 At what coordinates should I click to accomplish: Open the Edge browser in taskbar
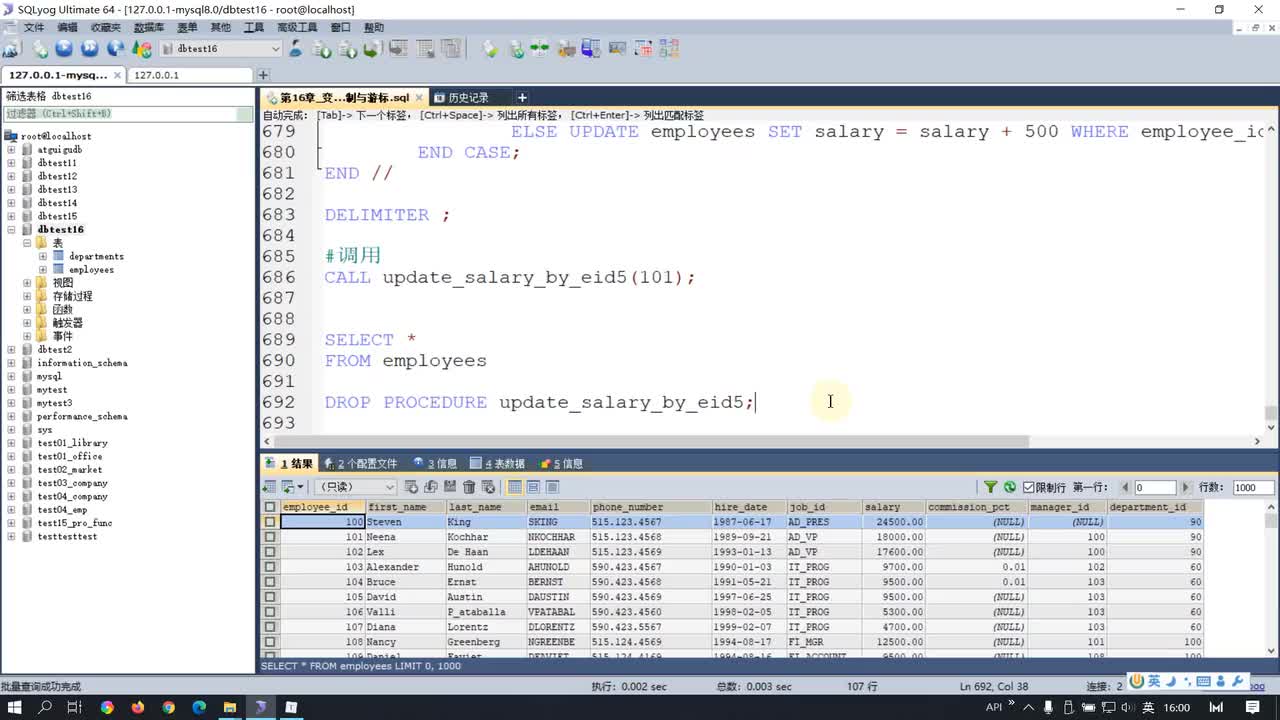[199, 707]
